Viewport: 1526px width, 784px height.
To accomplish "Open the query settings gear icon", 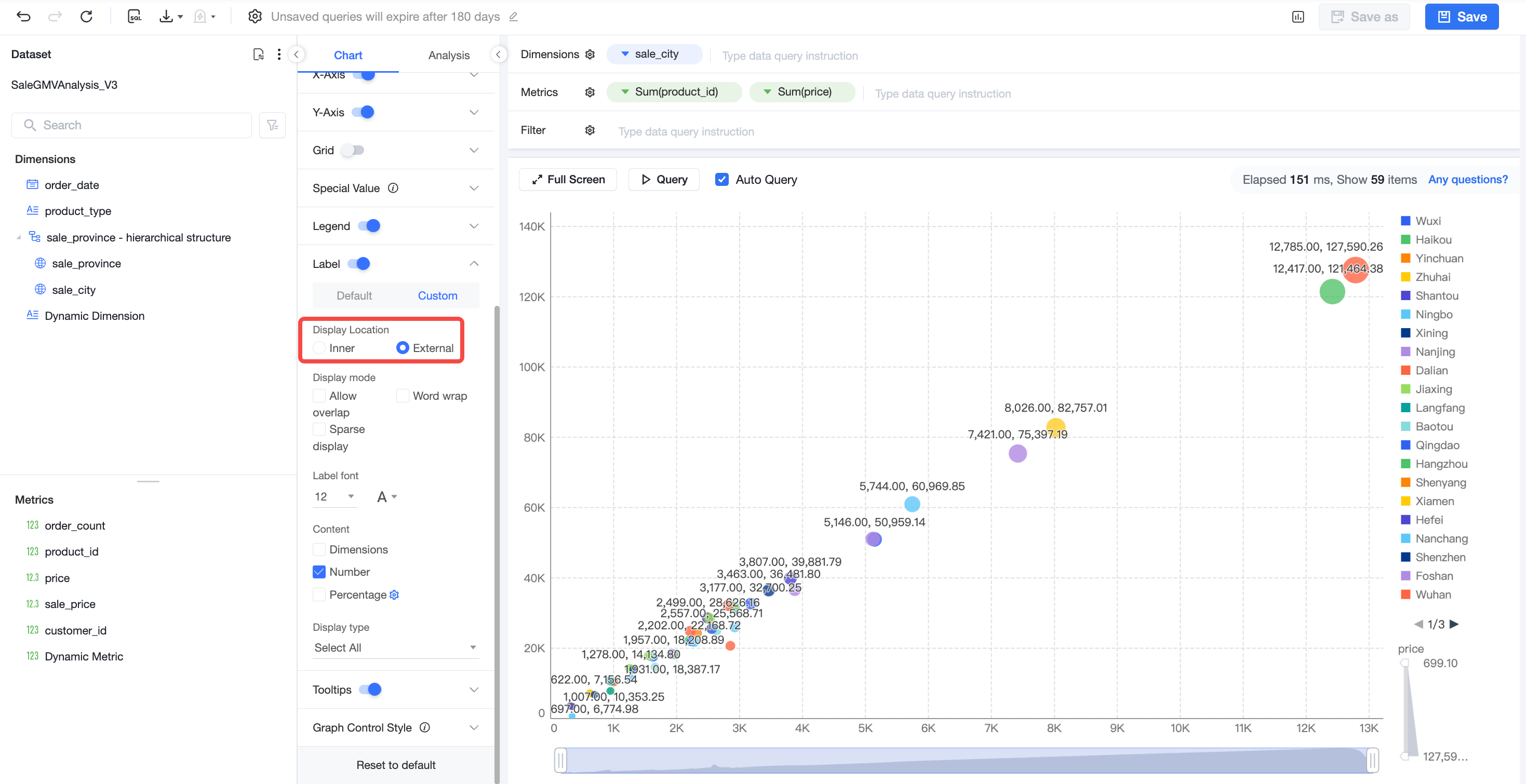I will click(x=255, y=17).
